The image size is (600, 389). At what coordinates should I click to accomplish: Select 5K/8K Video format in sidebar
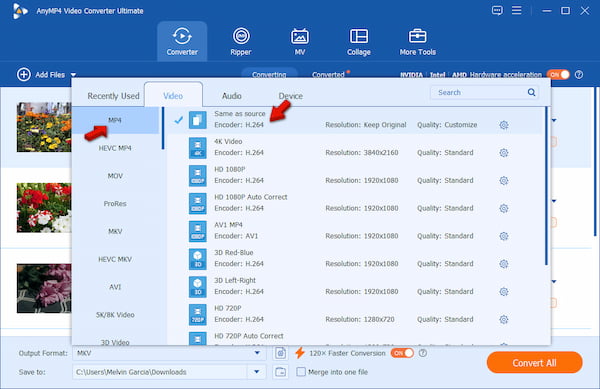pos(115,315)
